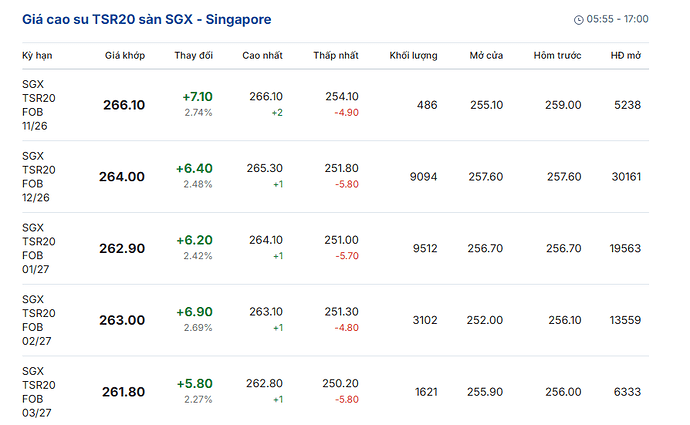Click the open interest value 5238
The image size is (690, 425).
tap(628, 105)
